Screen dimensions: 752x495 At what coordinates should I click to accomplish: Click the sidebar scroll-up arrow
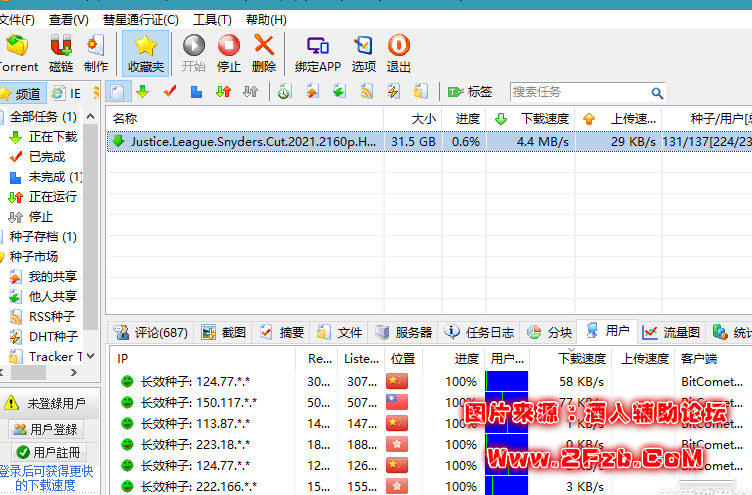(x=91, y=117)
